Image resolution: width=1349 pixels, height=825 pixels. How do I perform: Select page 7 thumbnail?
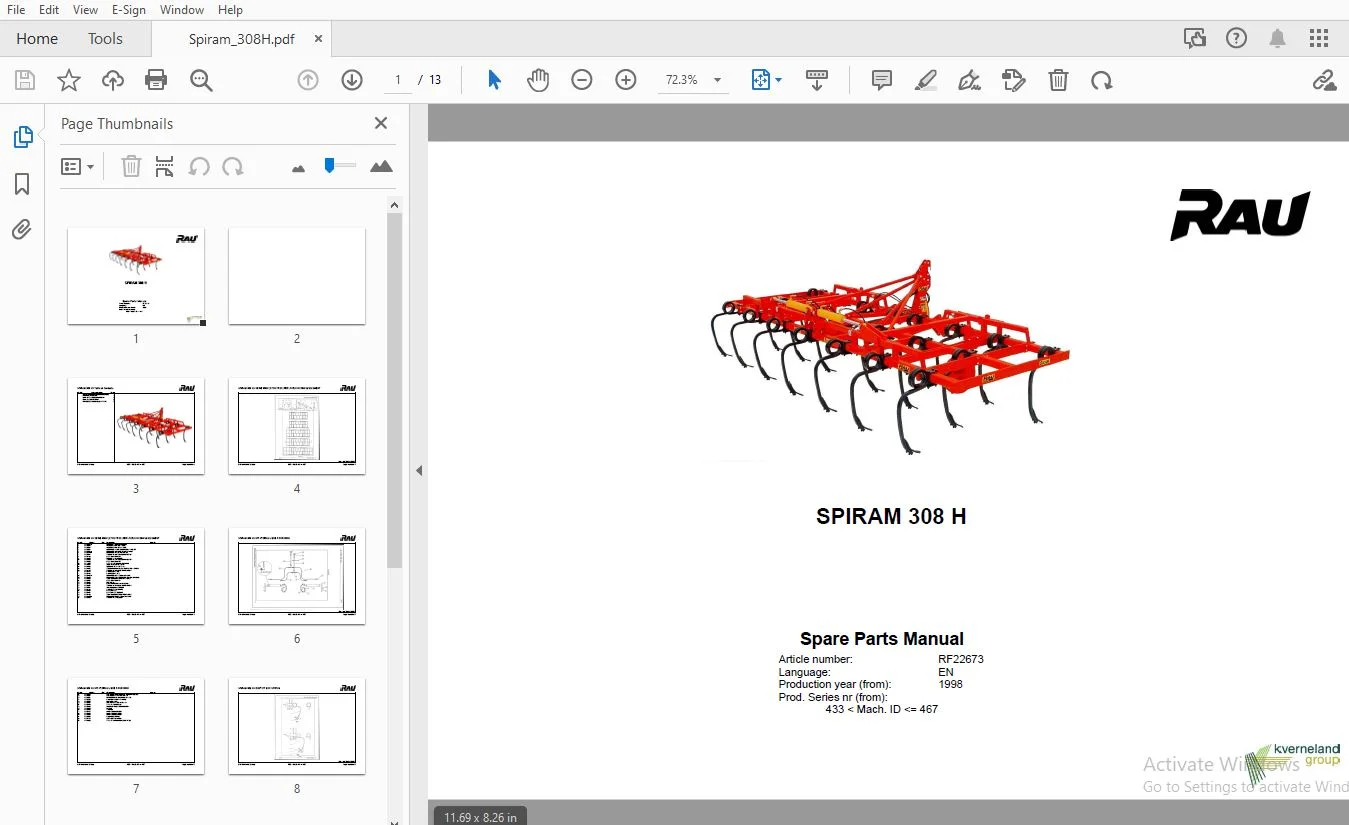coord(136,726)
